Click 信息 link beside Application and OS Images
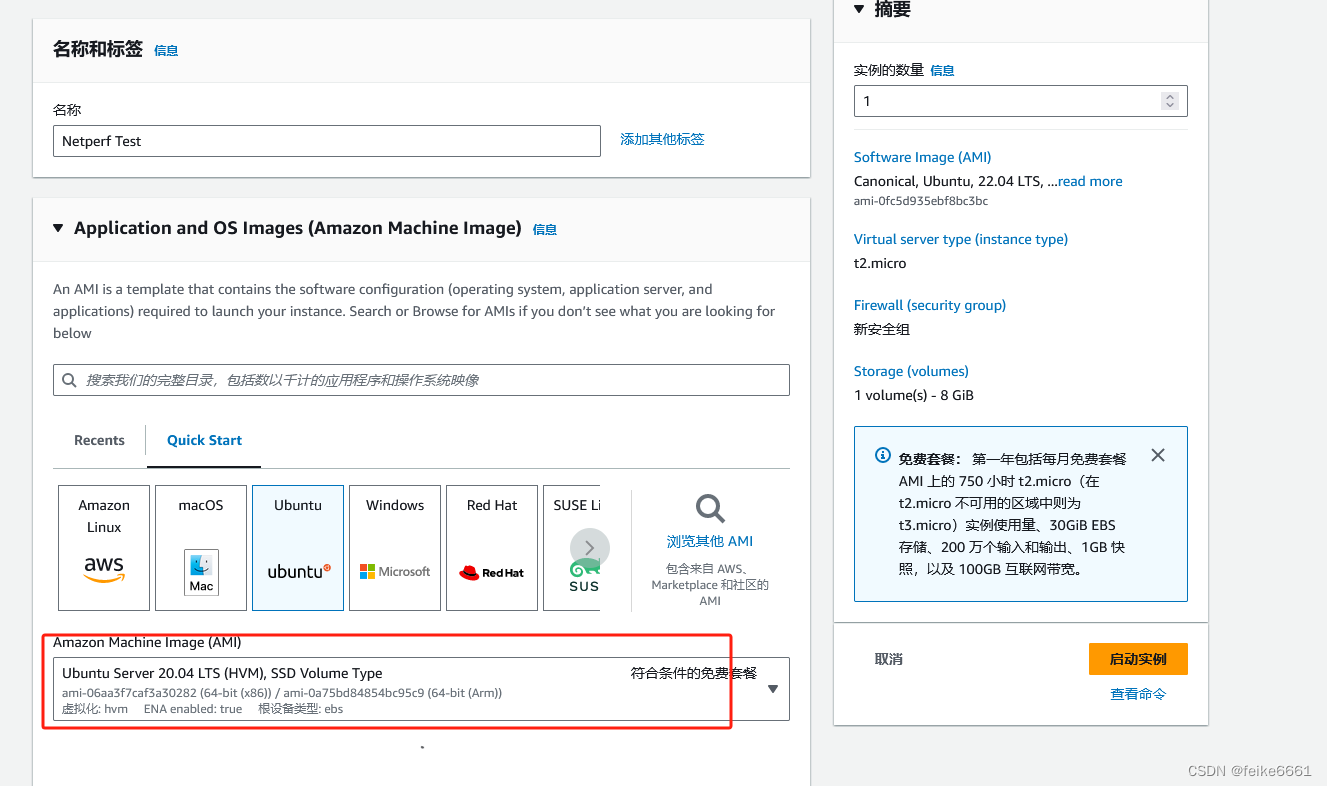The image size is (1327, 786). (x=545, y=229)
